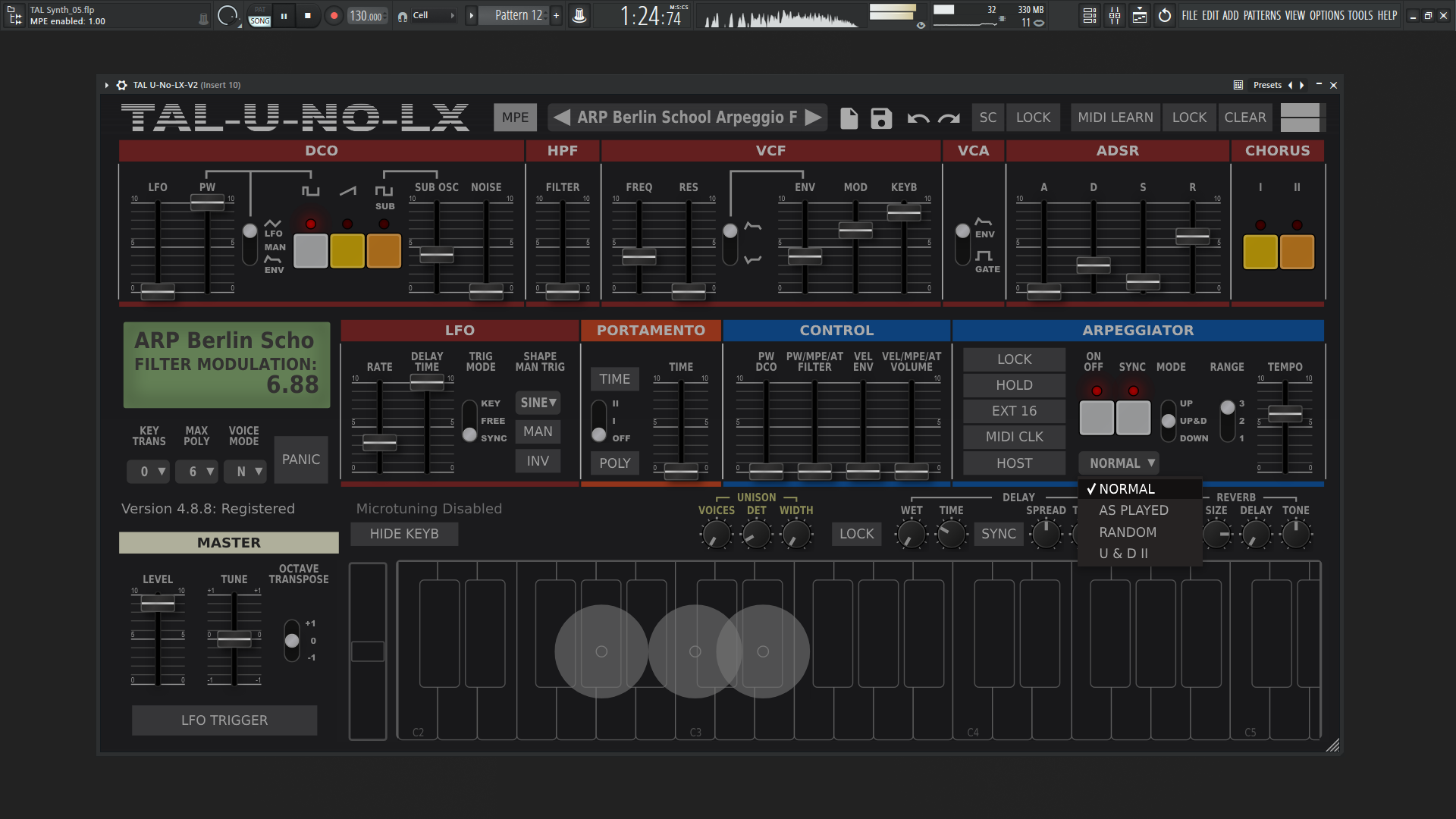Open the FL Studio mixer icon
The width and height of the screenshot is (1456, 819).
1115,15
